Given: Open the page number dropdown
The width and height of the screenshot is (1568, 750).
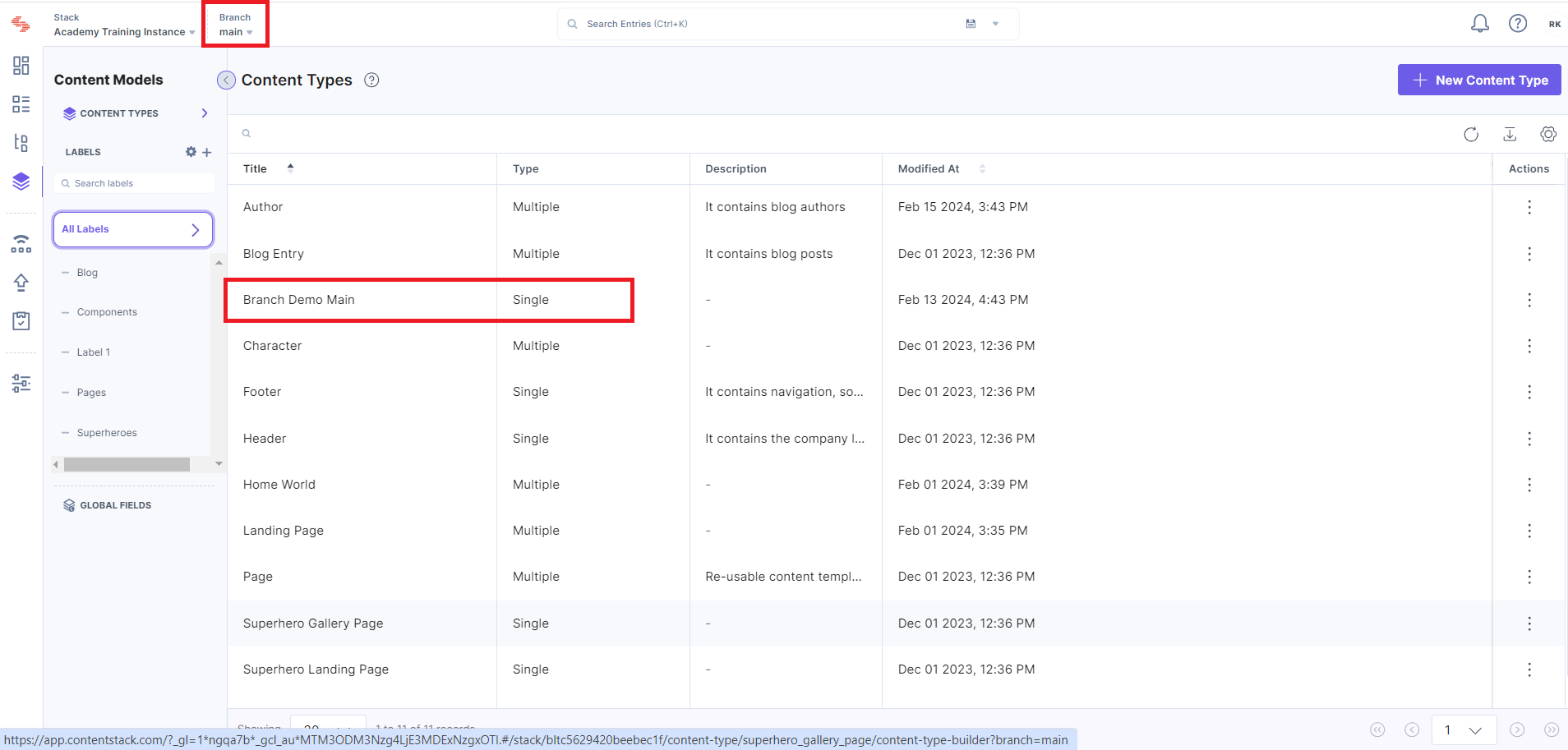Looking at the screenshot, I should click(x=1464, y=729).
